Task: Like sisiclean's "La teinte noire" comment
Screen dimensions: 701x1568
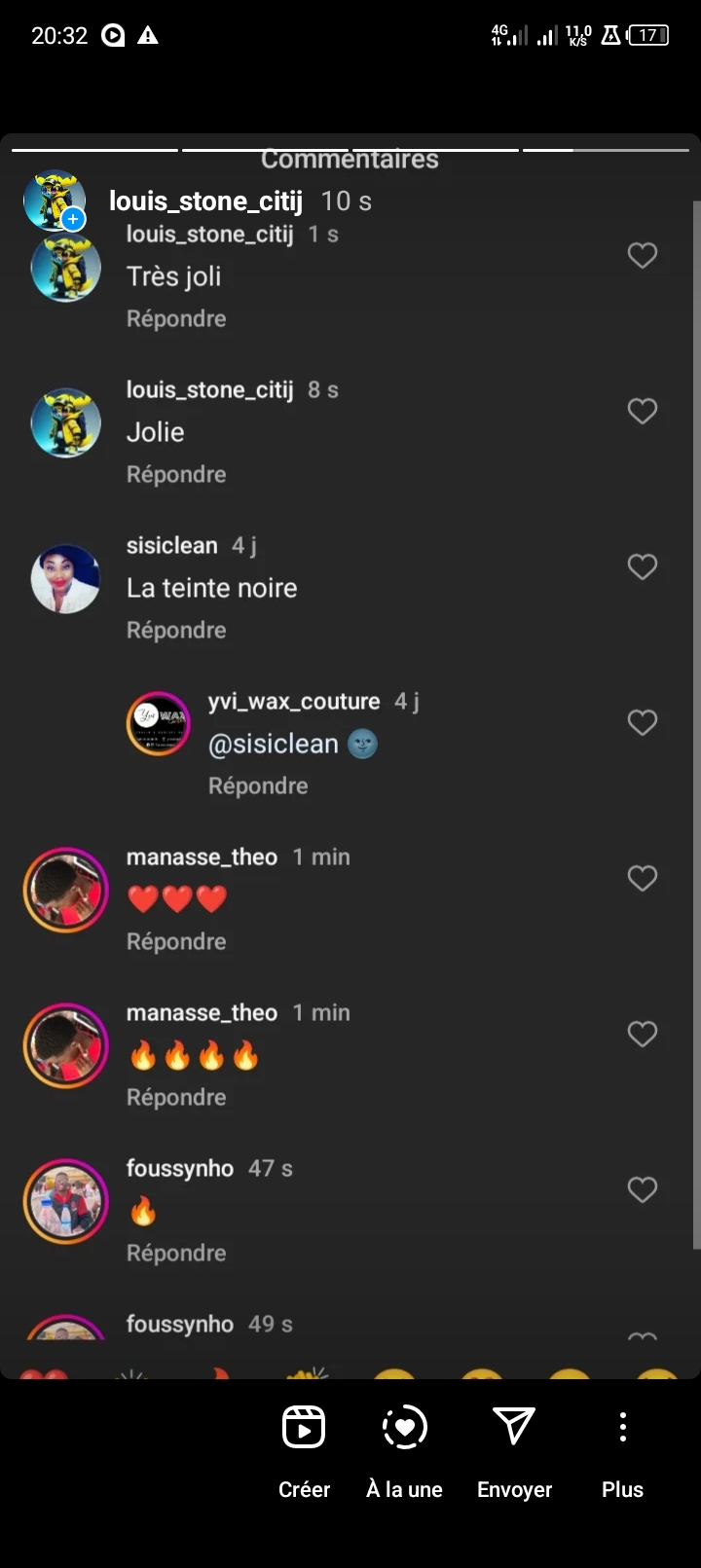Action: click(x=642, y=567)
